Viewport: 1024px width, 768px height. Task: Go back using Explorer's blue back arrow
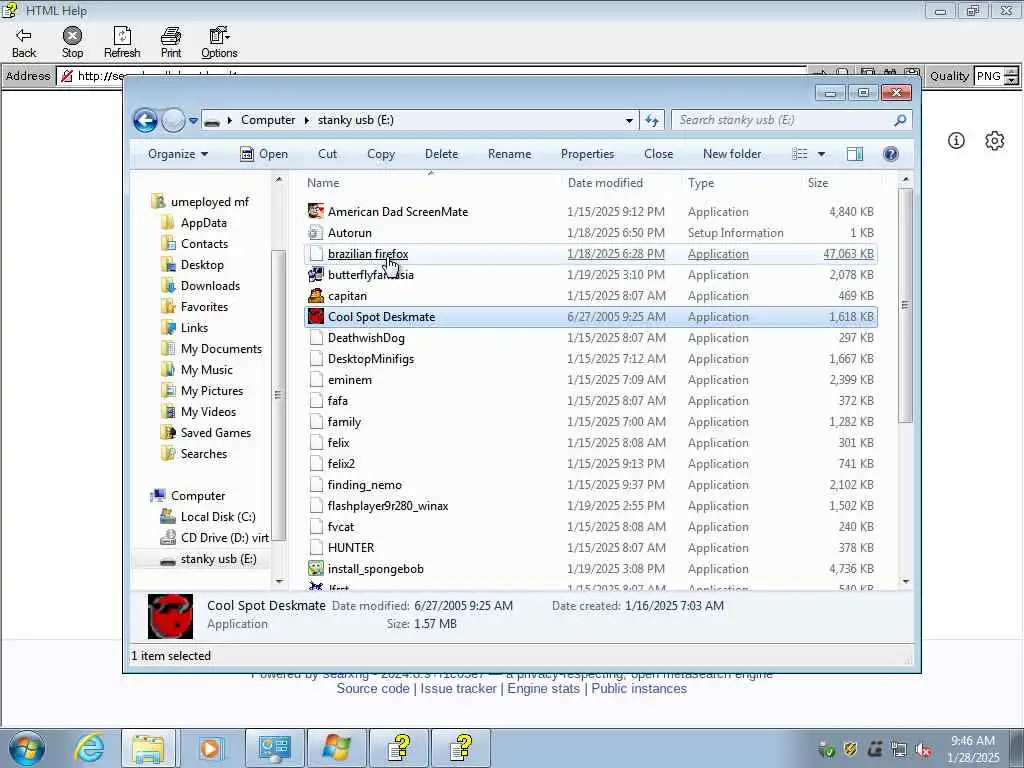145,120
